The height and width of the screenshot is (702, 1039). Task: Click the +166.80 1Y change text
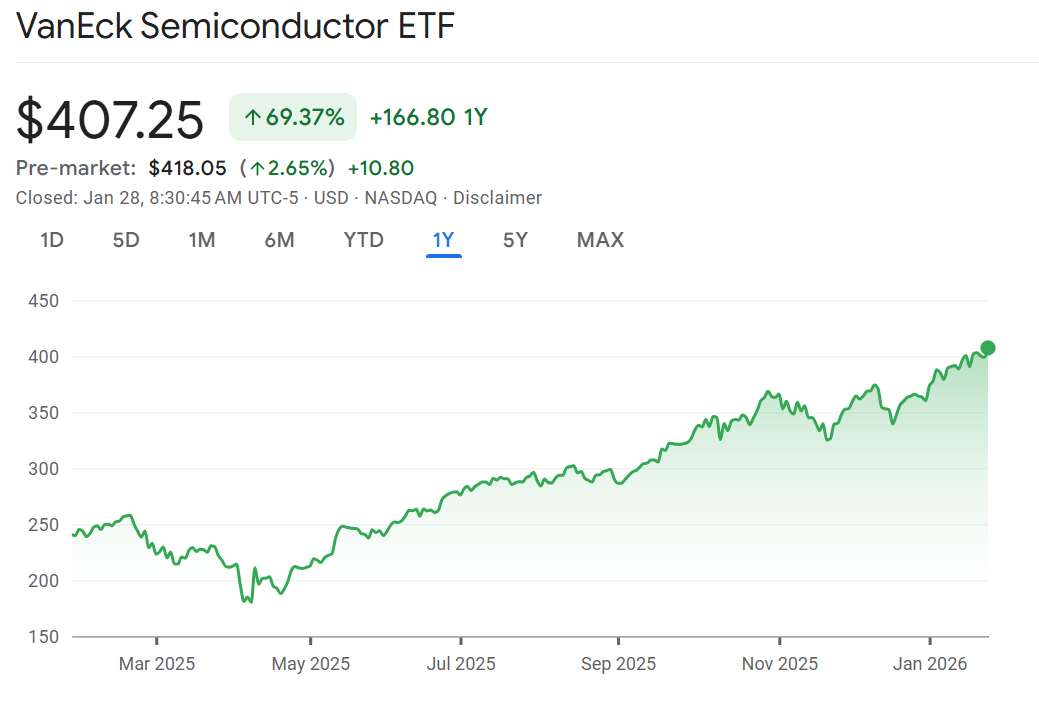click(428, 118)
